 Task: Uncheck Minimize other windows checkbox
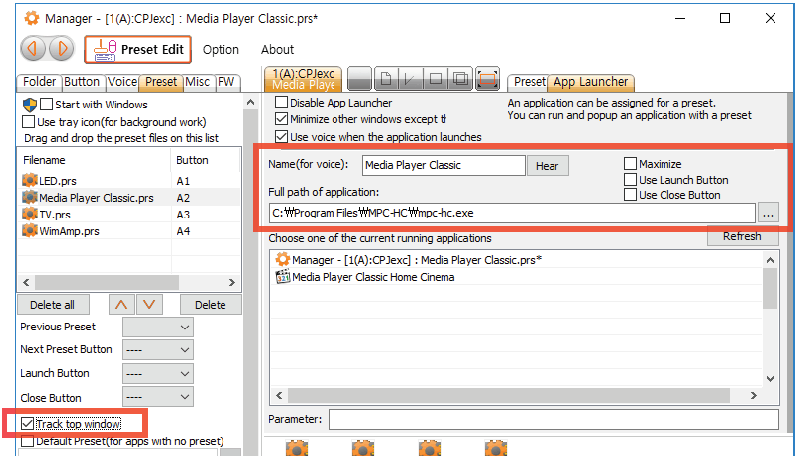tap(281, 119)
